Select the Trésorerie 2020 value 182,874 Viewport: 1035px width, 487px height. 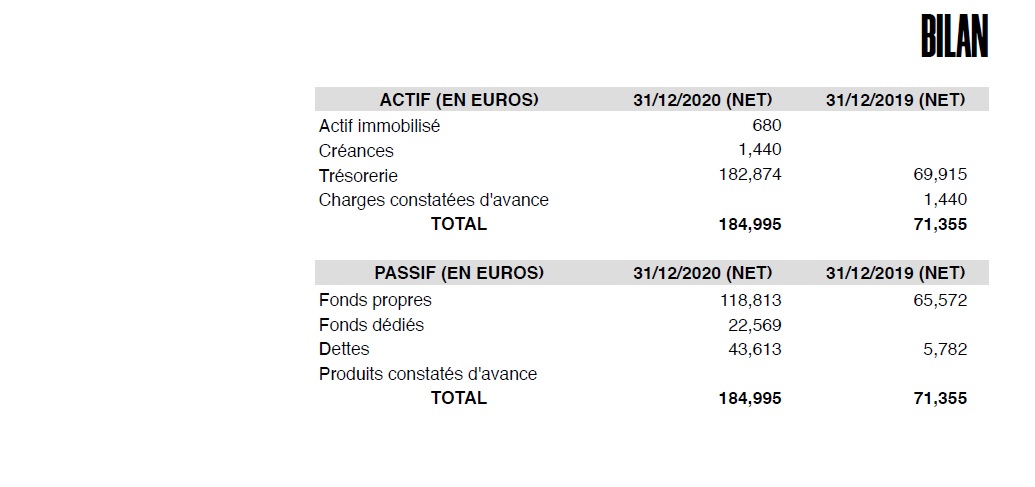(x=750, y=175)
